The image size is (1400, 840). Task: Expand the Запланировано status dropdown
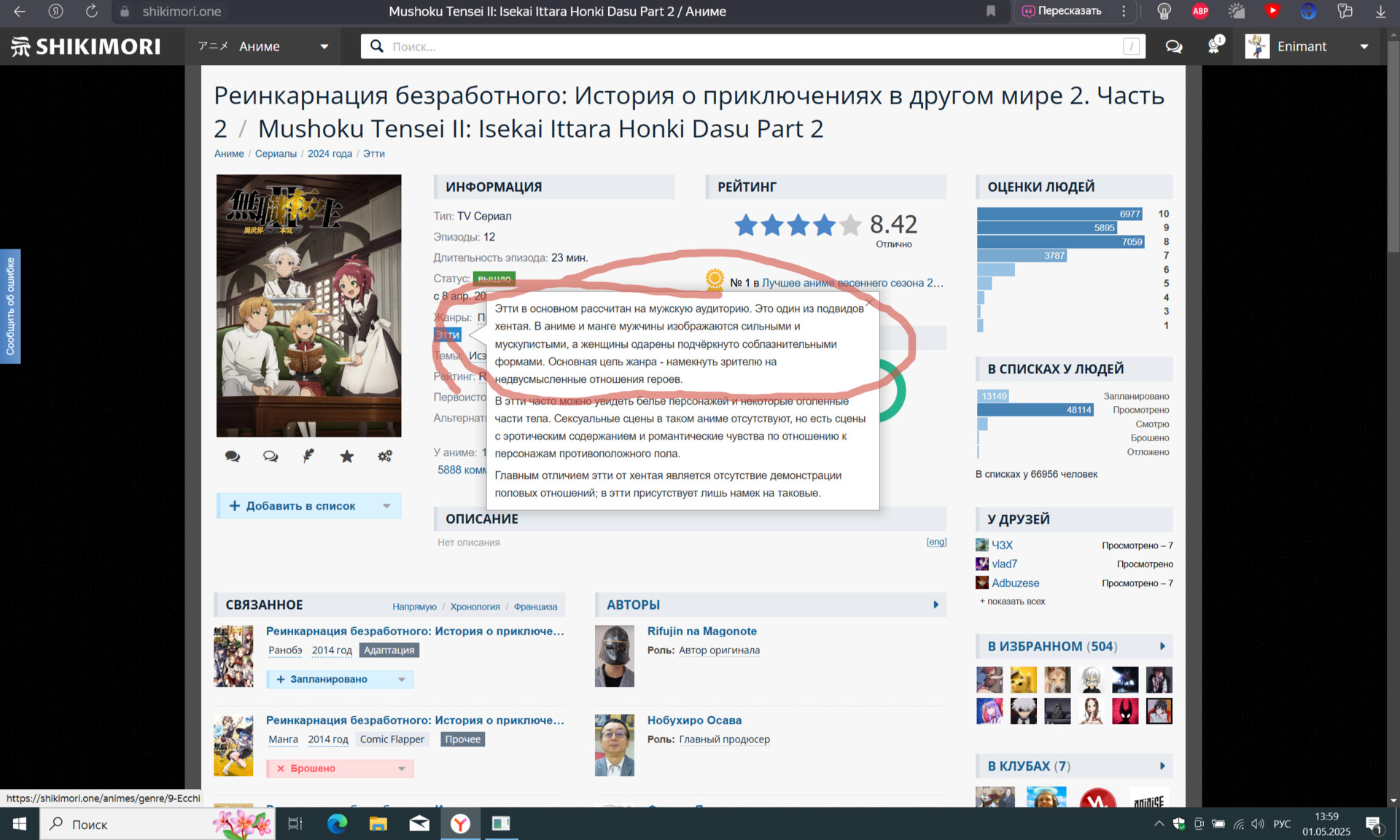tap(402, 680)
